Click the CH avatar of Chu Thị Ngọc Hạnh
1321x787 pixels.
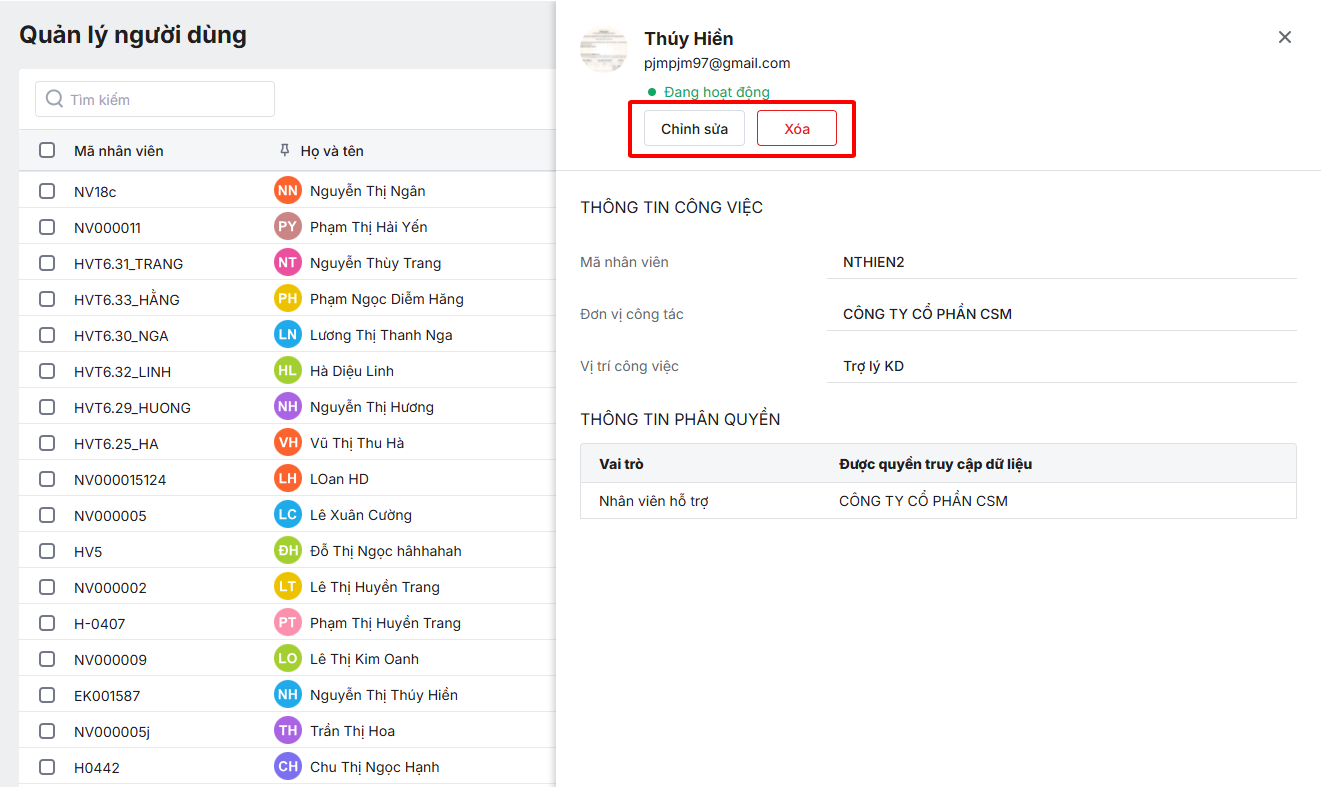tap(288, 767)
